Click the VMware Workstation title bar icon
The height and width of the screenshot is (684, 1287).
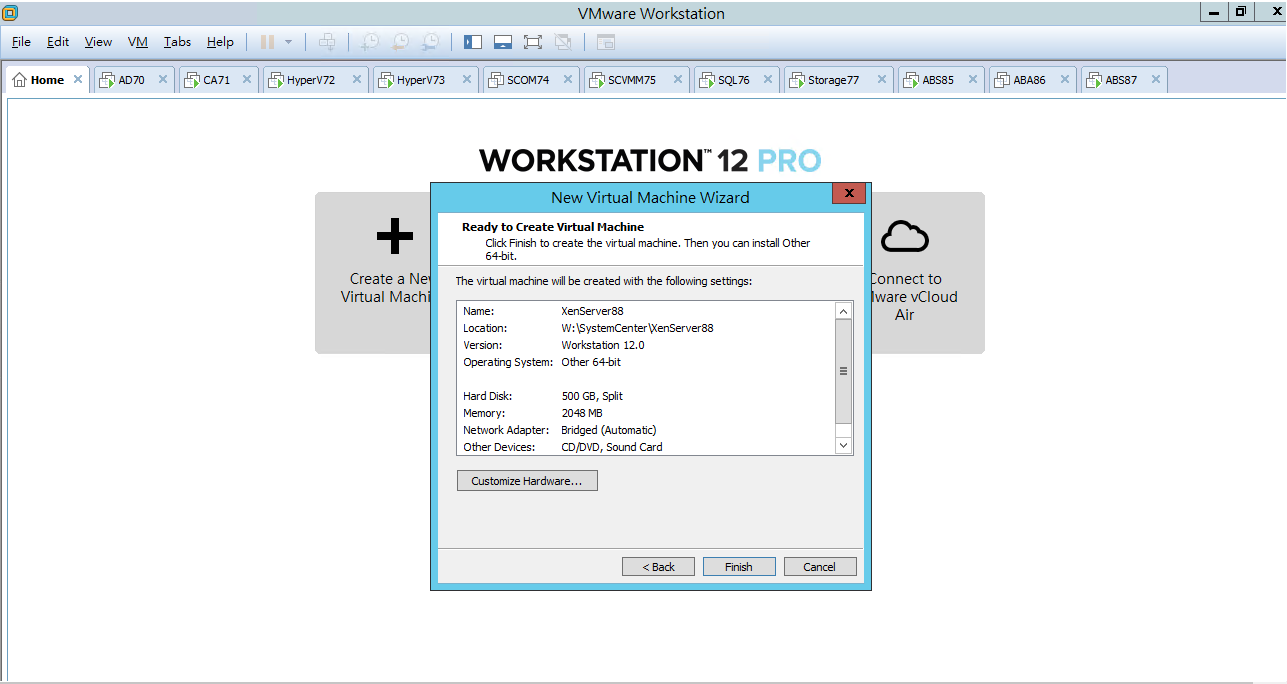(10, 13)
